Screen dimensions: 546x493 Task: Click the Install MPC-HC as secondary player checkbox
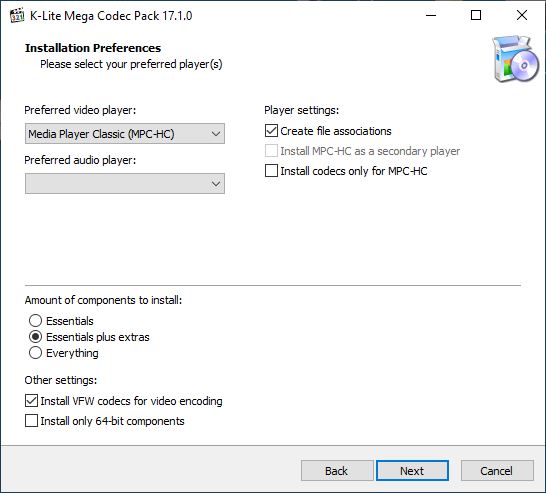pos(271,151)
